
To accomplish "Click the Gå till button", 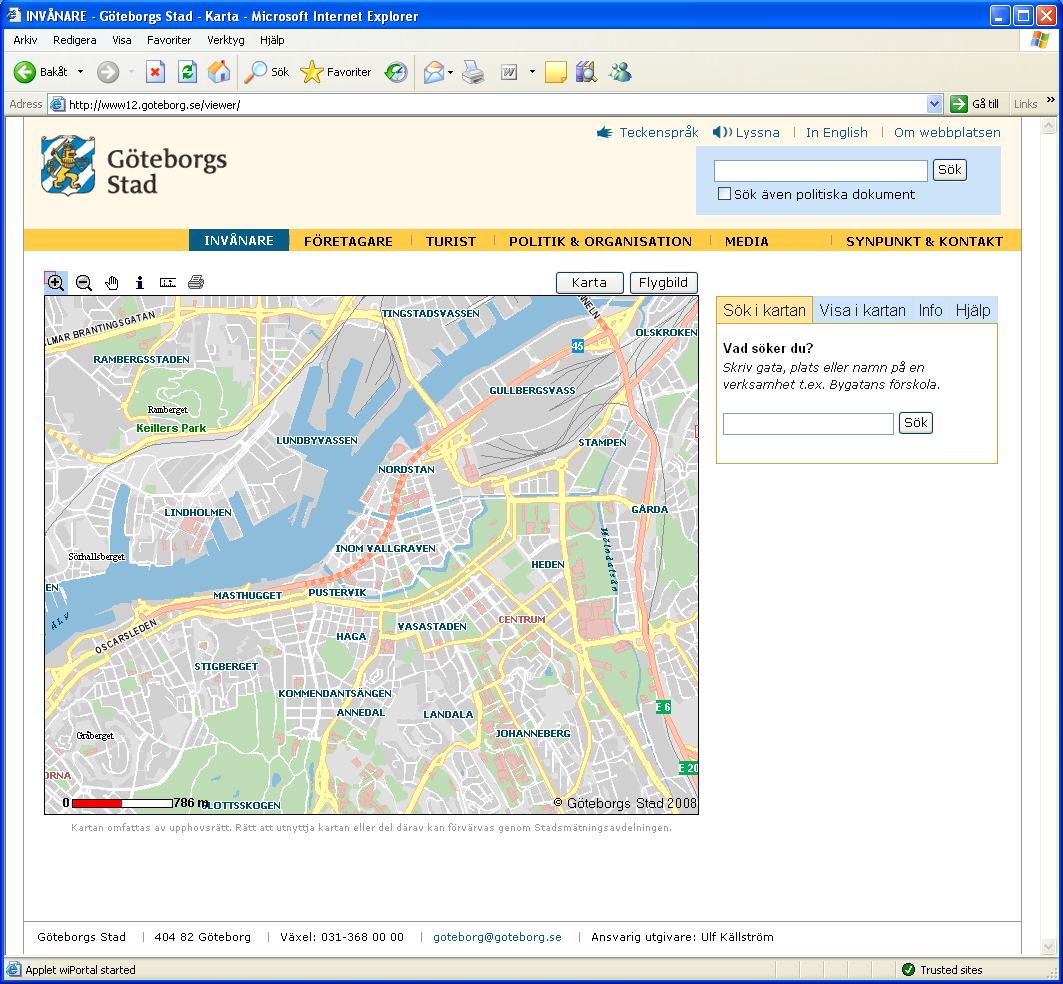I will pos(976,104).
